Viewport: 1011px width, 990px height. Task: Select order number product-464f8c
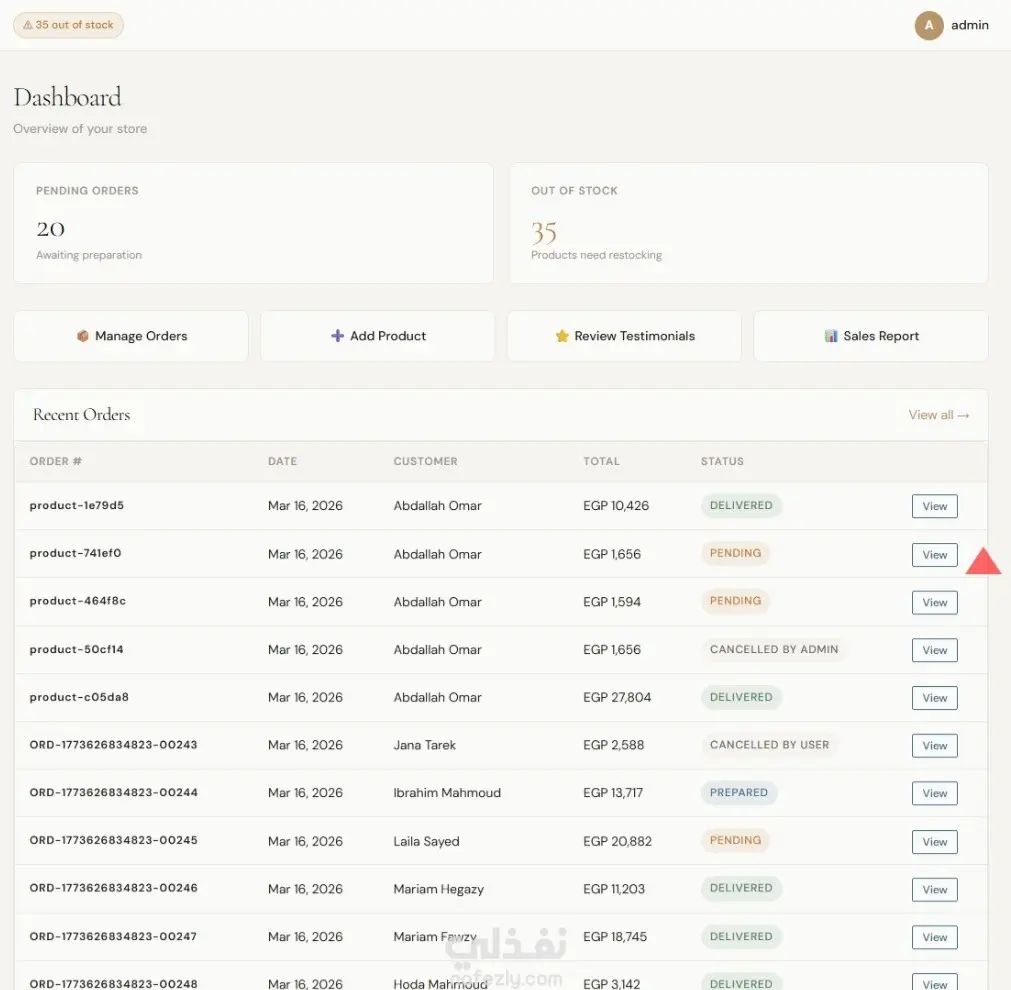77,600
